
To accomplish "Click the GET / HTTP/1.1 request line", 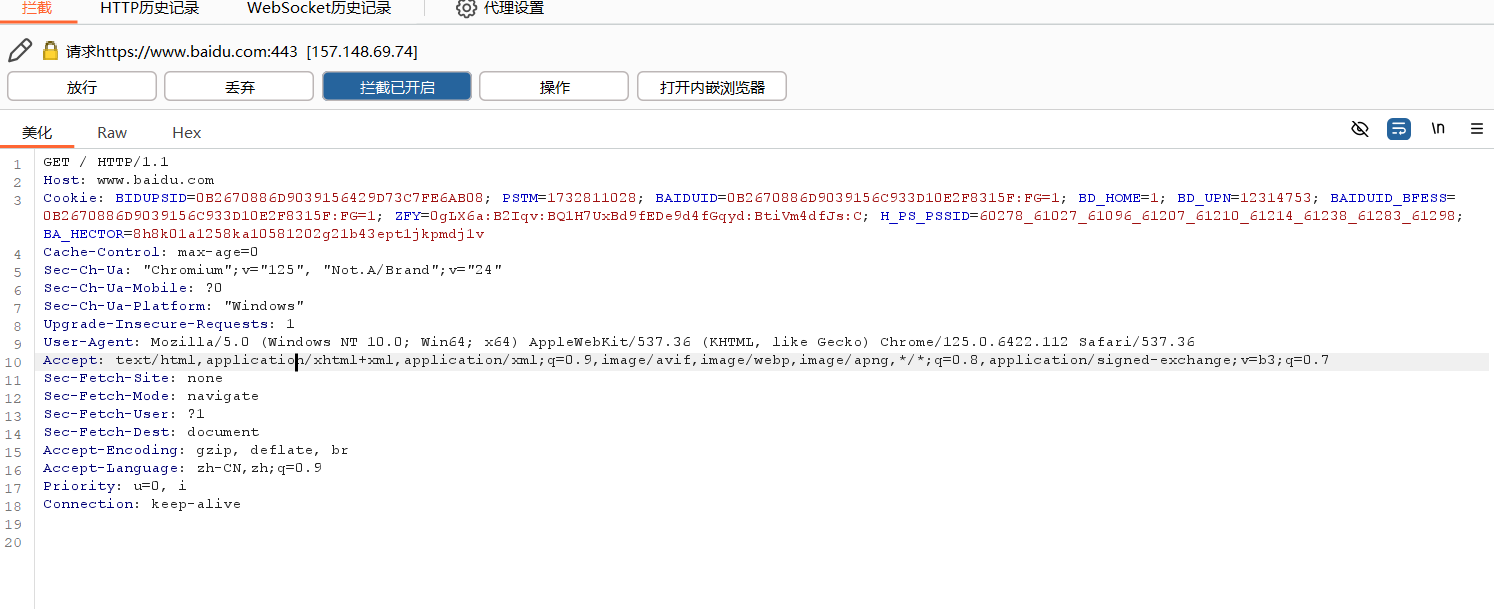I will pyautogui.click(x=106, y=162).
